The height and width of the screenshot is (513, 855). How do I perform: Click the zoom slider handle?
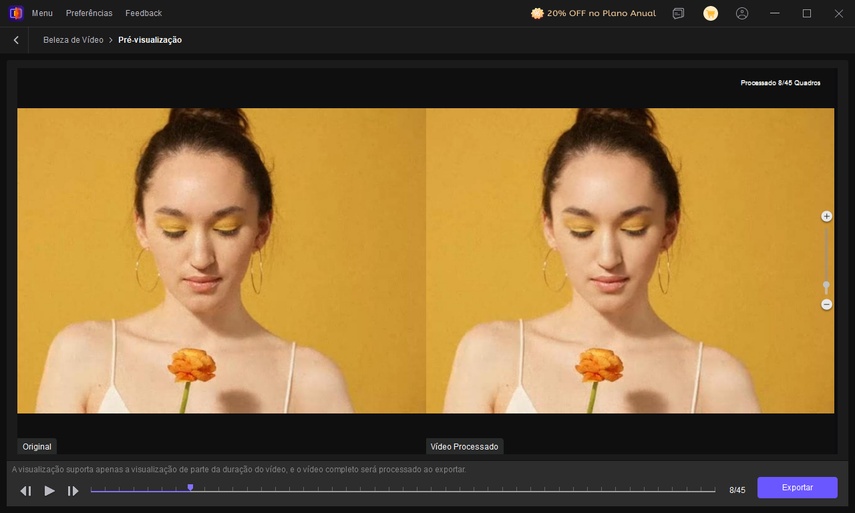pos(826,286)
